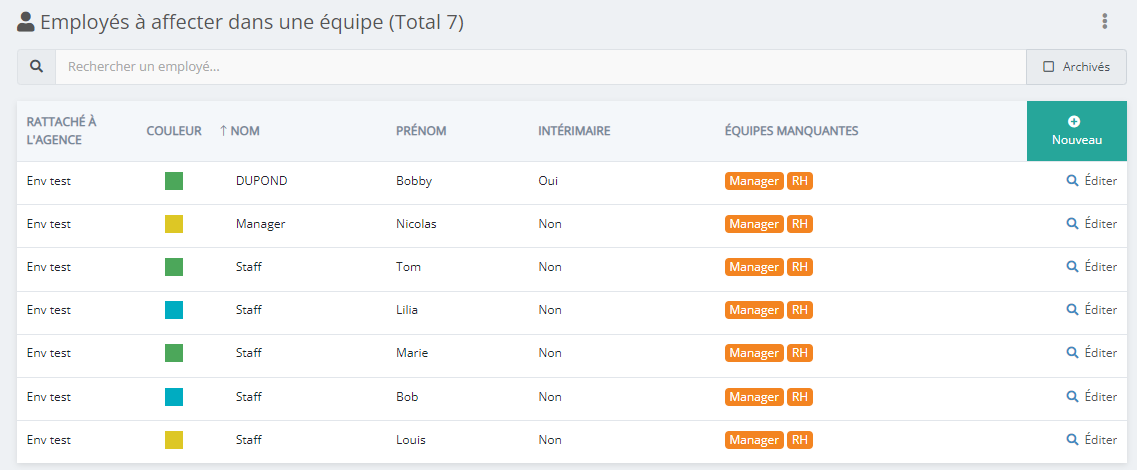Click the Manager badge in DUPOND row
The image size is (1137, 470).
[754, 181]
